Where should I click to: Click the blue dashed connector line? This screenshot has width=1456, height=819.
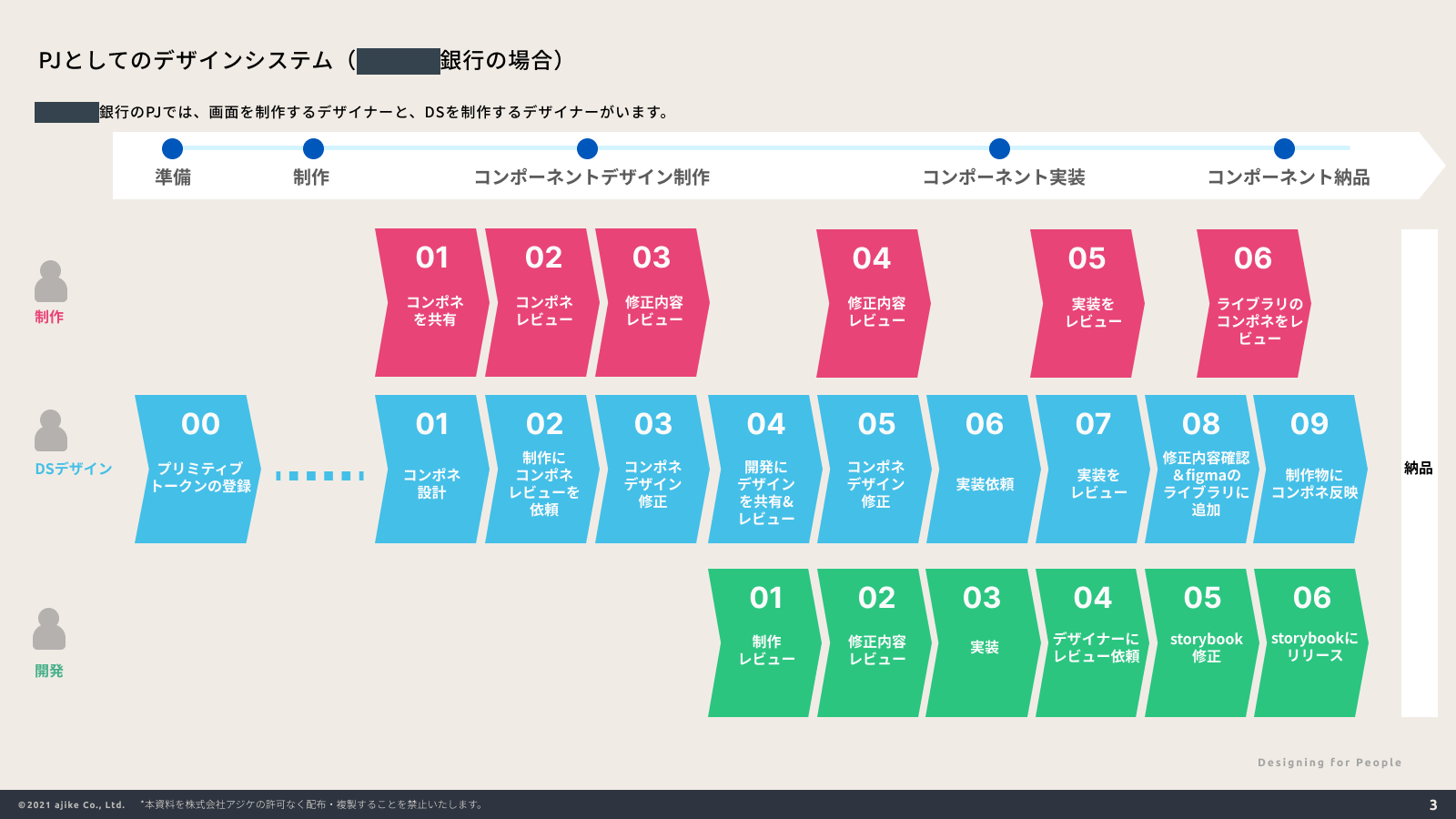[319, 476]
